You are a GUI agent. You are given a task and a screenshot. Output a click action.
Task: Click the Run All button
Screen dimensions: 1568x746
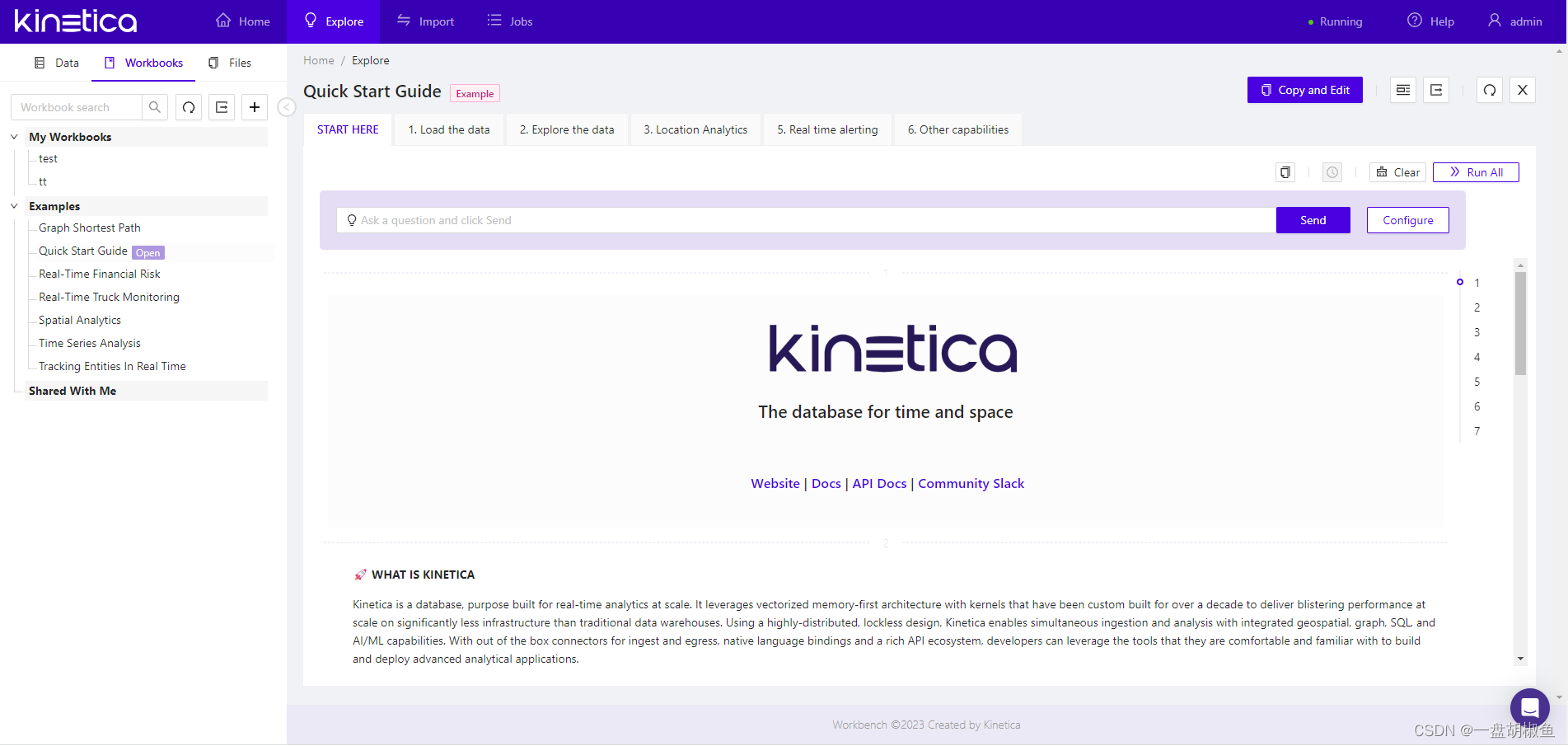1475,172
